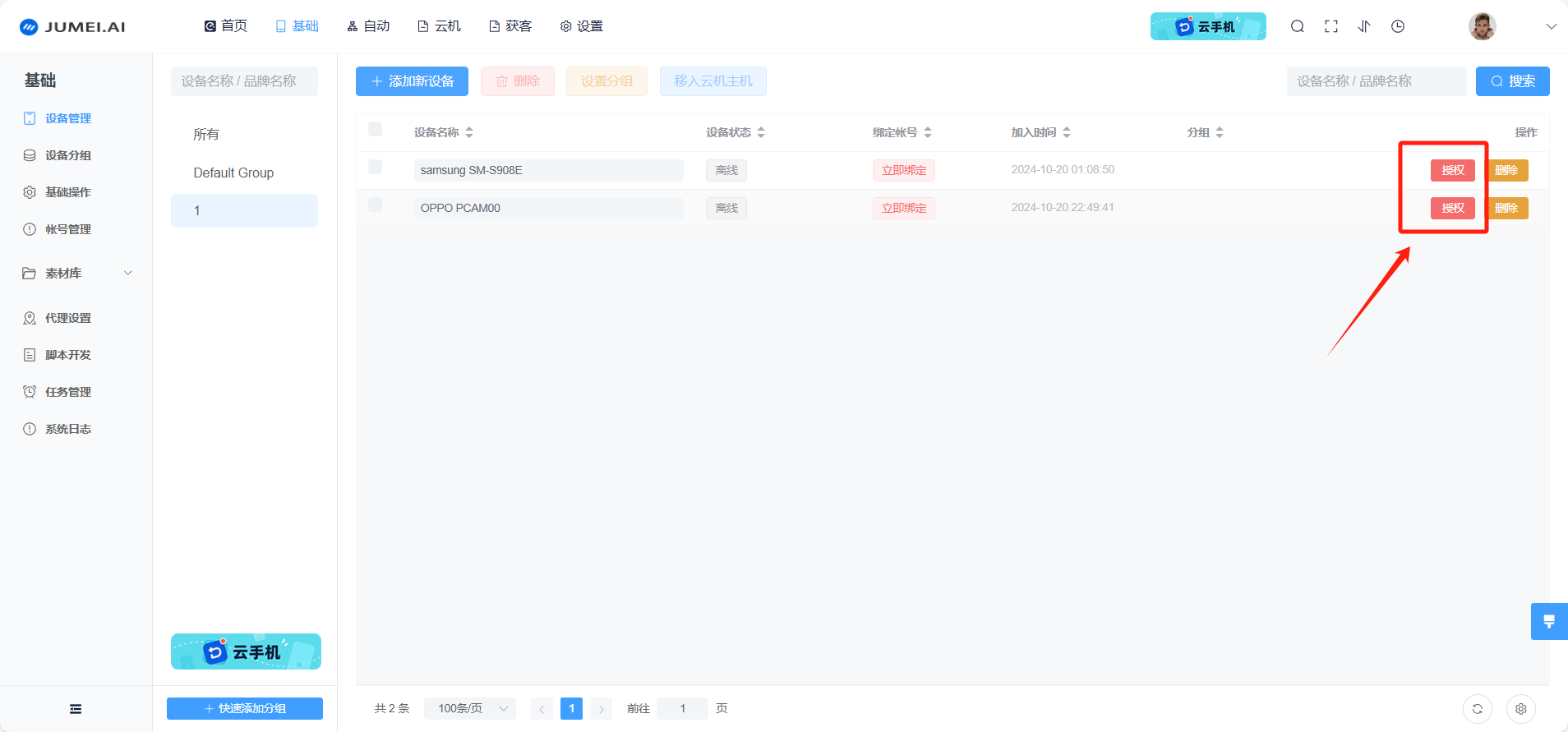
Task: Click the 添加新设备 button
Action: [x=412, y=81]
